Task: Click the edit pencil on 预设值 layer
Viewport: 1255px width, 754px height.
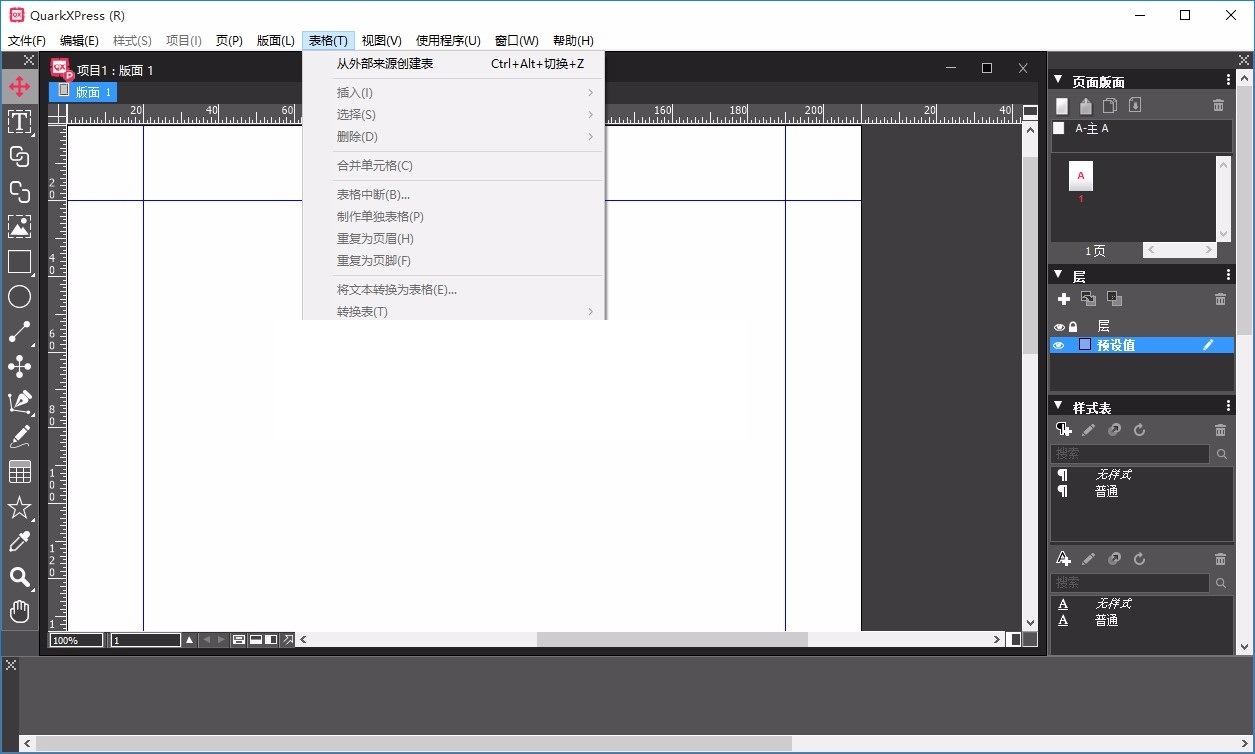Action: point(1208,345)
